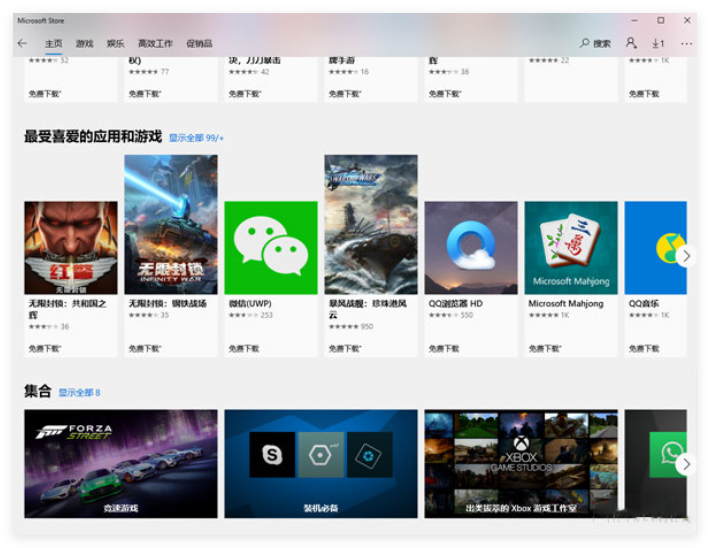Select the 免费下载 under Microsoft Mahjong
Viewport: 710px width, 548px height.
545,348
